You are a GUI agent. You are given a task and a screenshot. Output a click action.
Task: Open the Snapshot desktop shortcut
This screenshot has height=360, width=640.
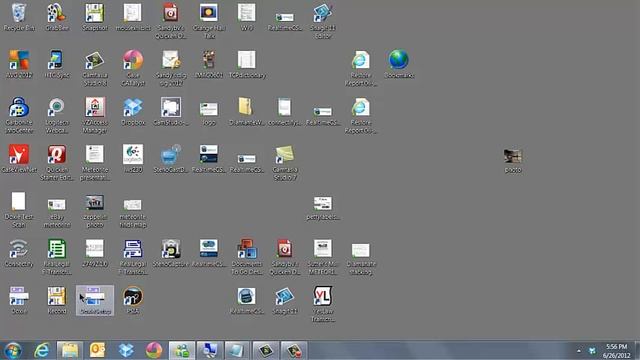[95, 17]
